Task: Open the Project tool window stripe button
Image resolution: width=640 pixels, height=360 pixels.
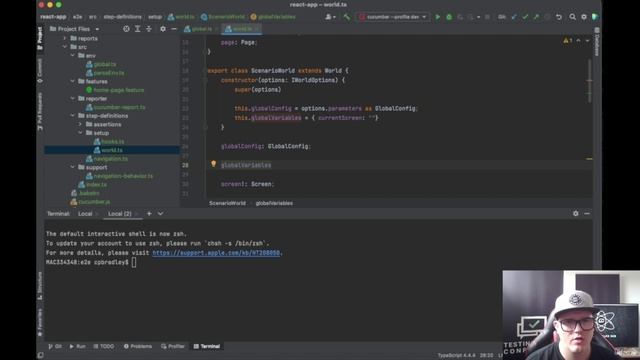Action: (x=40, y=38)
